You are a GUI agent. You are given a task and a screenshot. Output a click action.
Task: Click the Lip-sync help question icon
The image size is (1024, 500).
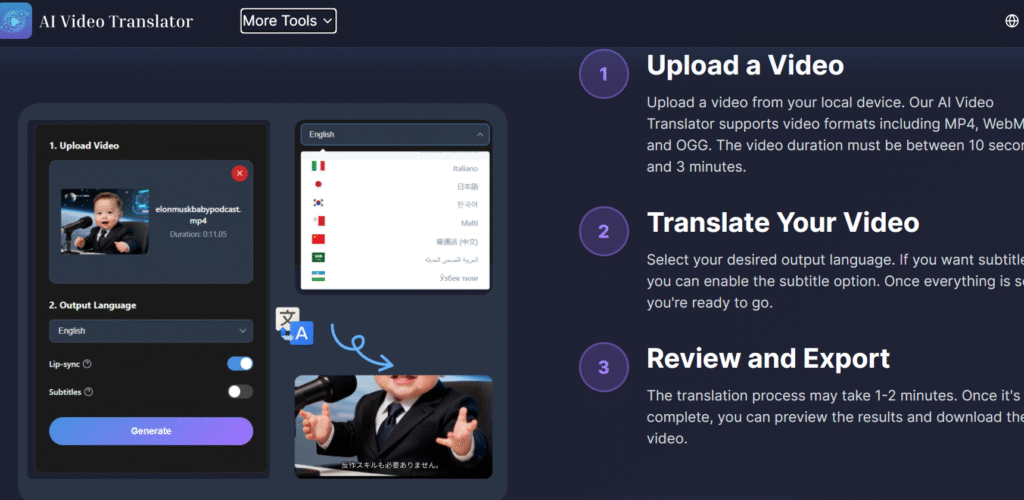[x=88, y=364]
